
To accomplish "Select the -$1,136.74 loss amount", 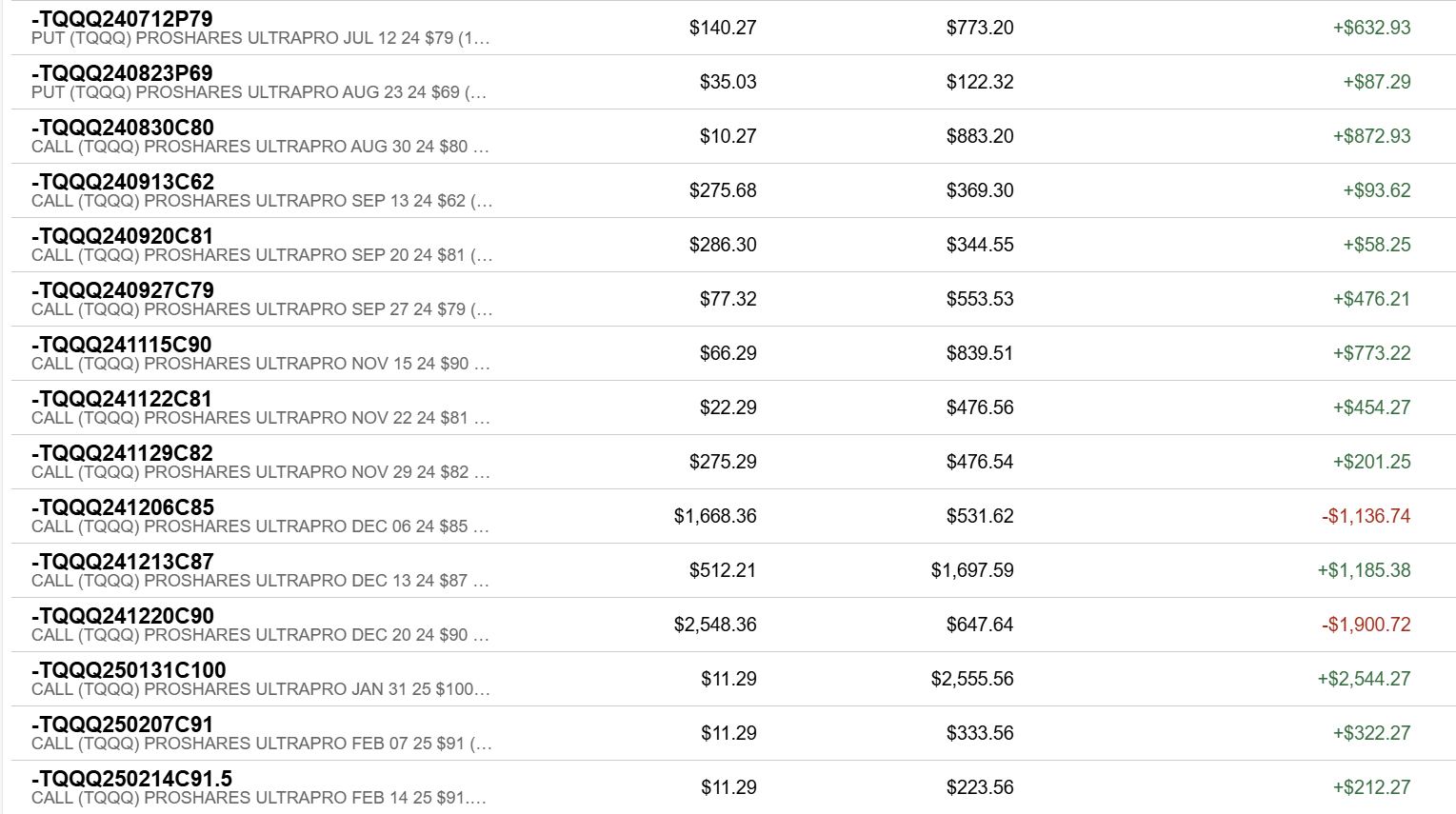I will point(1366,516).
